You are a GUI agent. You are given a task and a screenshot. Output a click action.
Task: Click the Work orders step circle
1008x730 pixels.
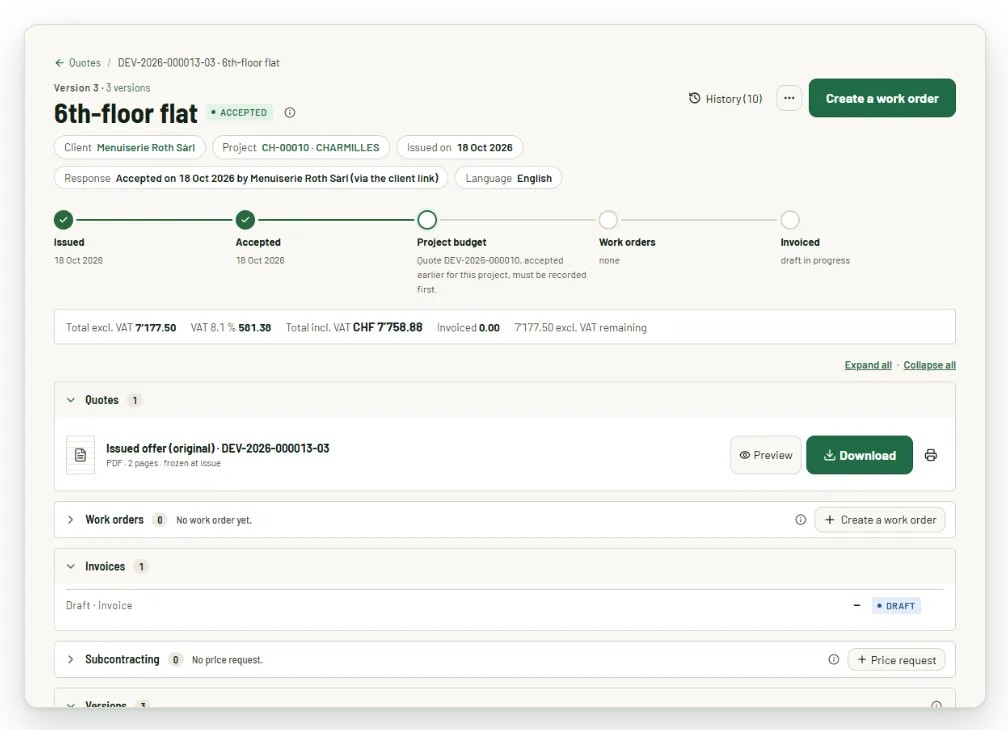608,220
